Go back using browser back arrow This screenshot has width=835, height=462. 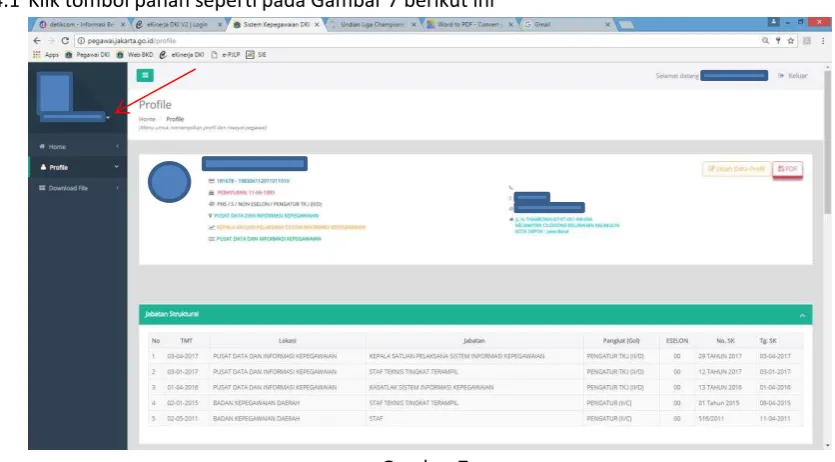tap(37, 40)
